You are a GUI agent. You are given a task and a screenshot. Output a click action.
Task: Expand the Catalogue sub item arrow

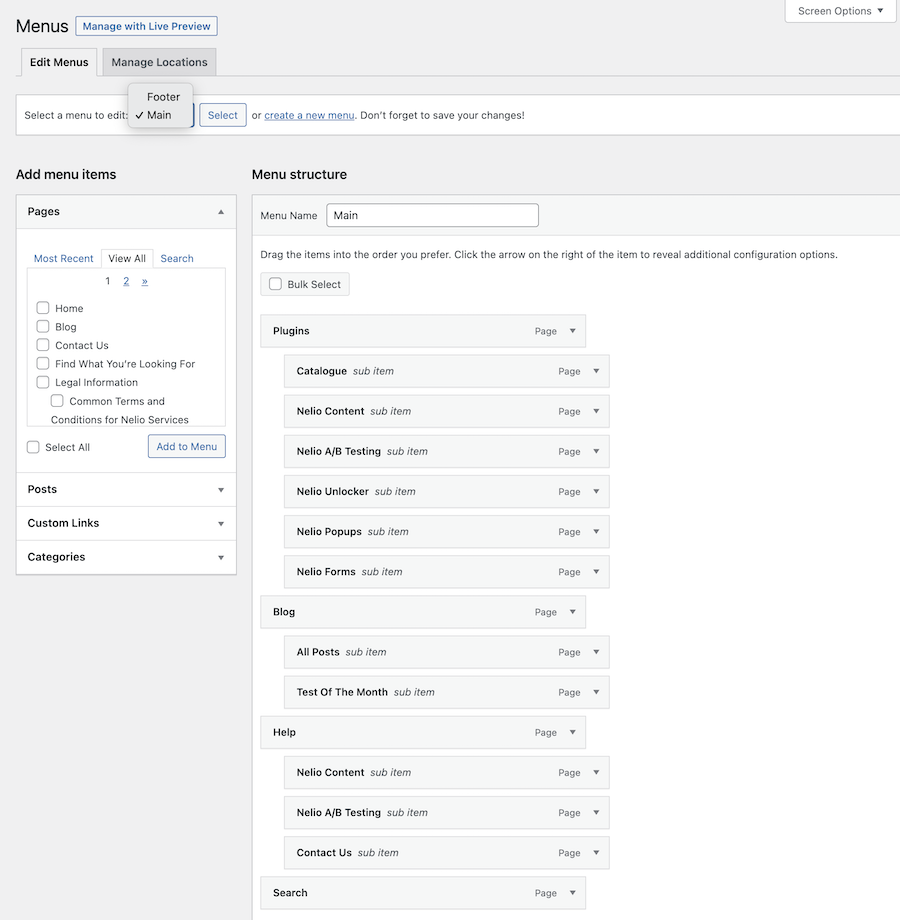click(x=596, y=371)
